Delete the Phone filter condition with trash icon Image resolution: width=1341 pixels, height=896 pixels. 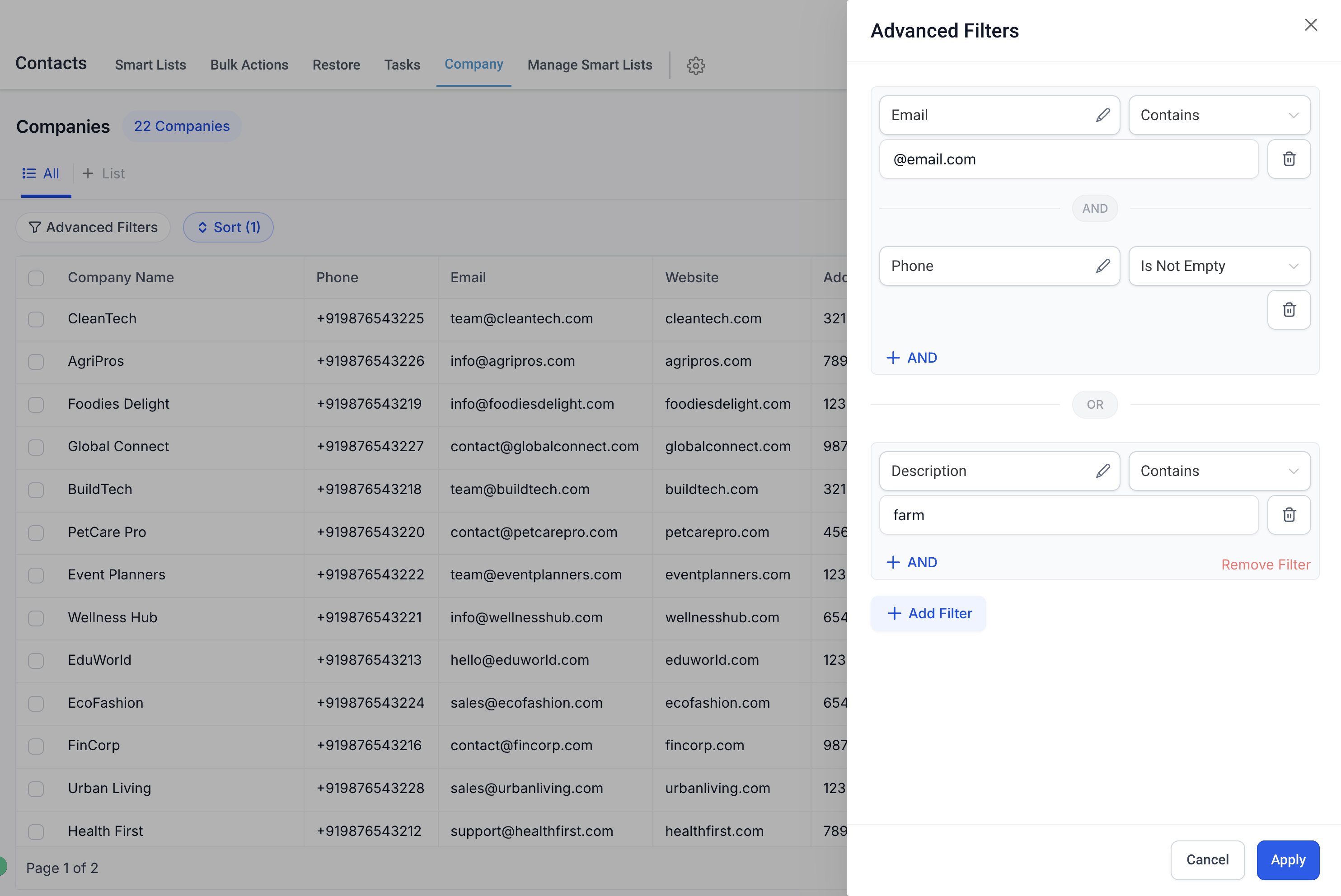(1289, 310)
